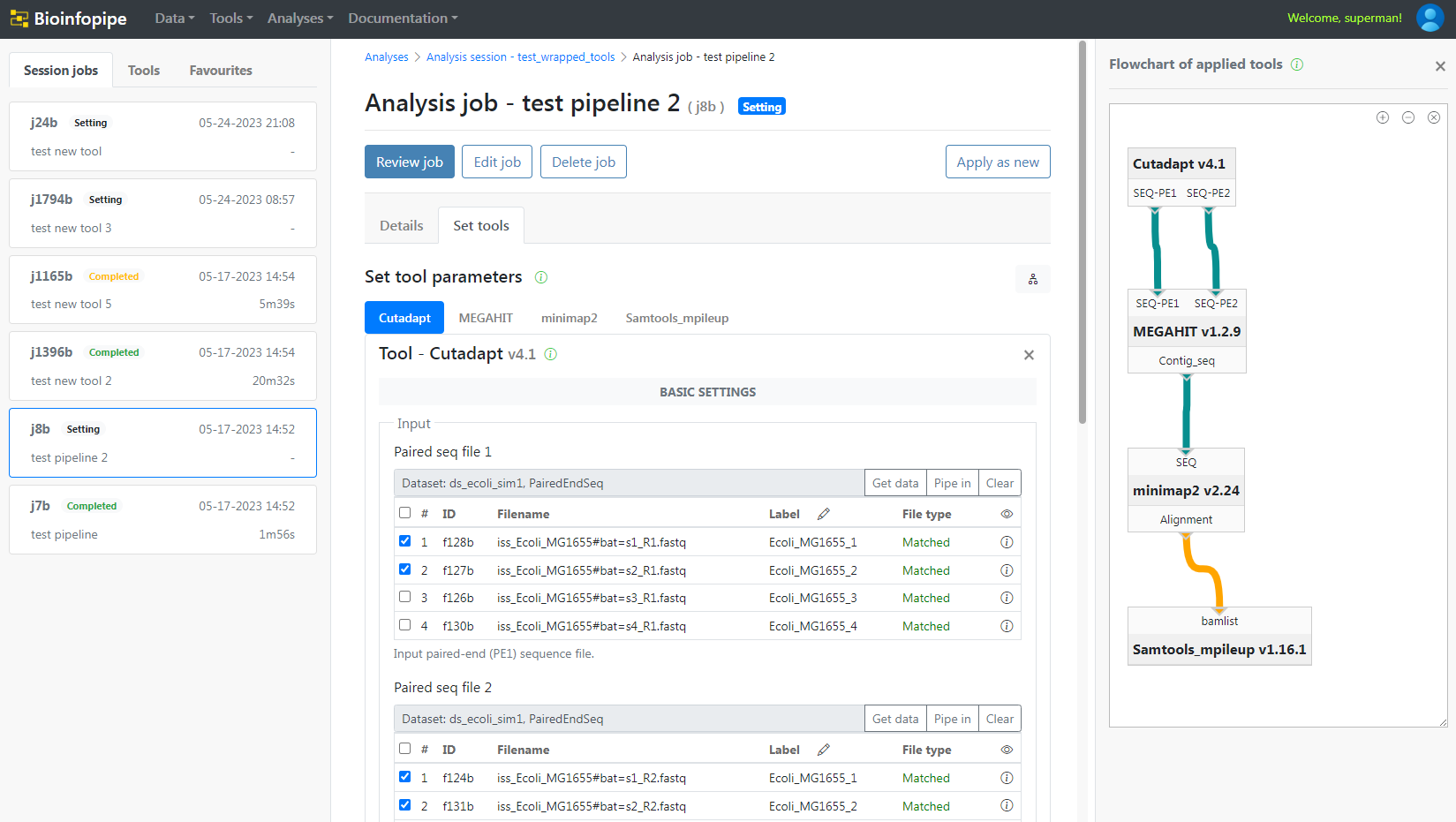Click info icon beside Set tool parameters
This screenshot has width=1456, height=822.
tap(541, 277)
